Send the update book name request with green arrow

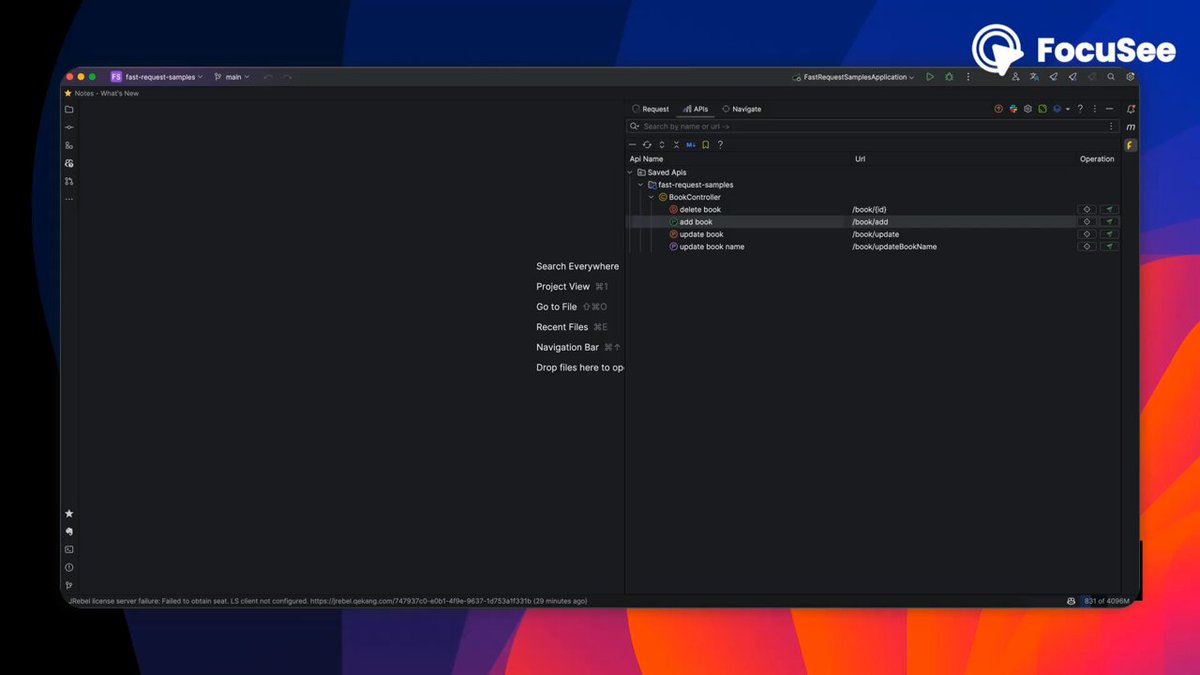(1109, 246)
